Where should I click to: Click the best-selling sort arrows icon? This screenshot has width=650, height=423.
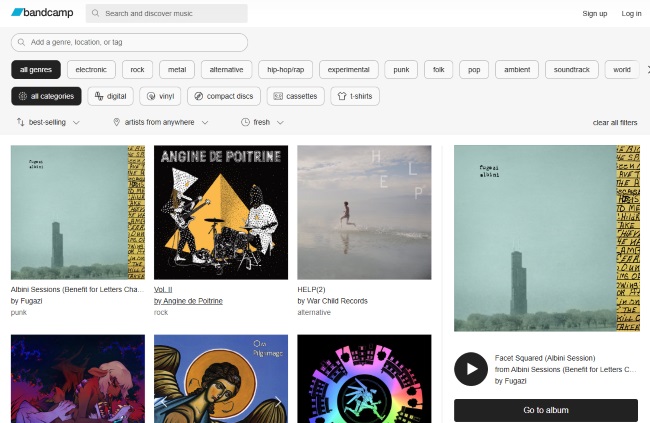20,122
